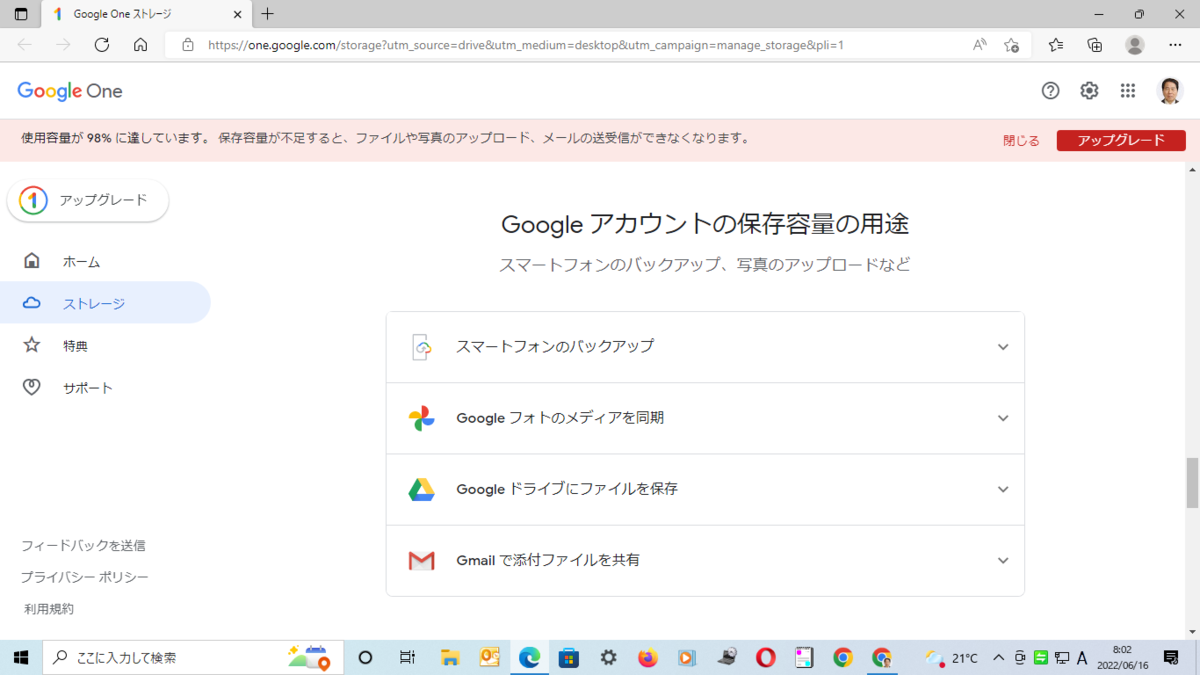Open Windows Start menu
The height and width of the screenshot is (675, 1200).
pos(21,657)
